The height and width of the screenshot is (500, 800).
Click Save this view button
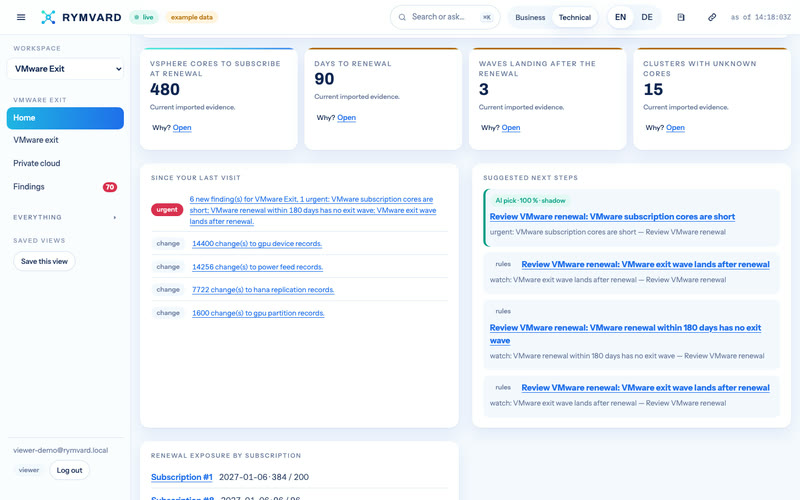[44, 261]
